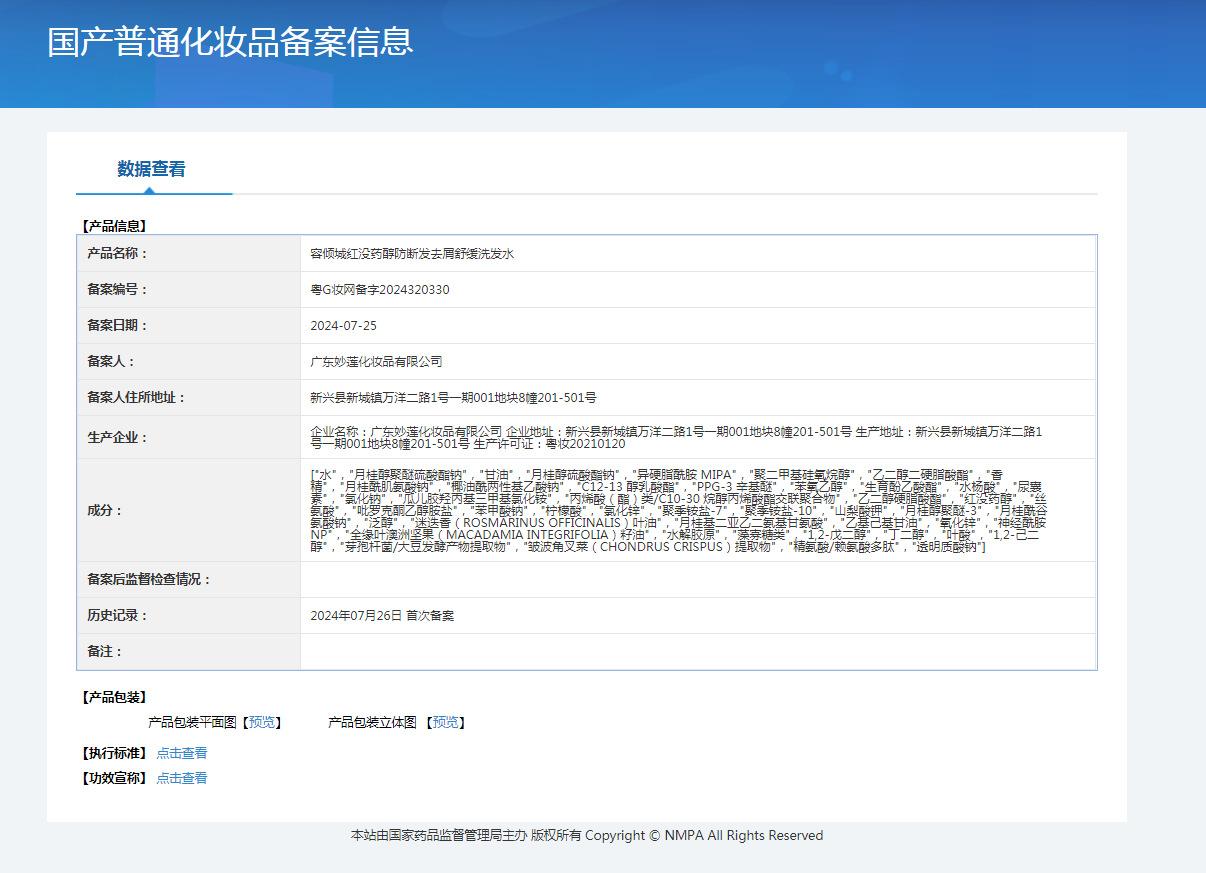This screenshot has height=873, width=1206.
Task: Click the 生产企业 details text
Action: 676,437
